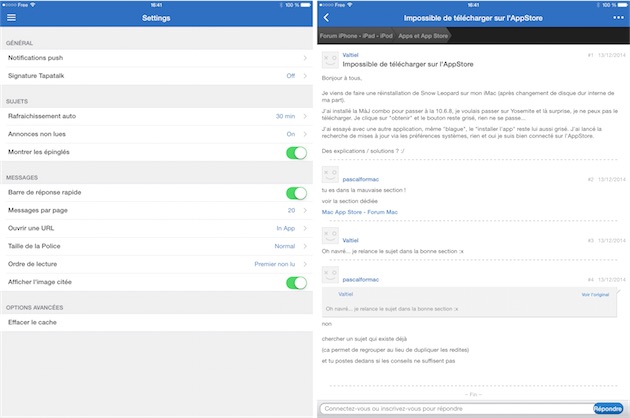Tap Valtiel's avatar on post #1

tap(330, 60)
